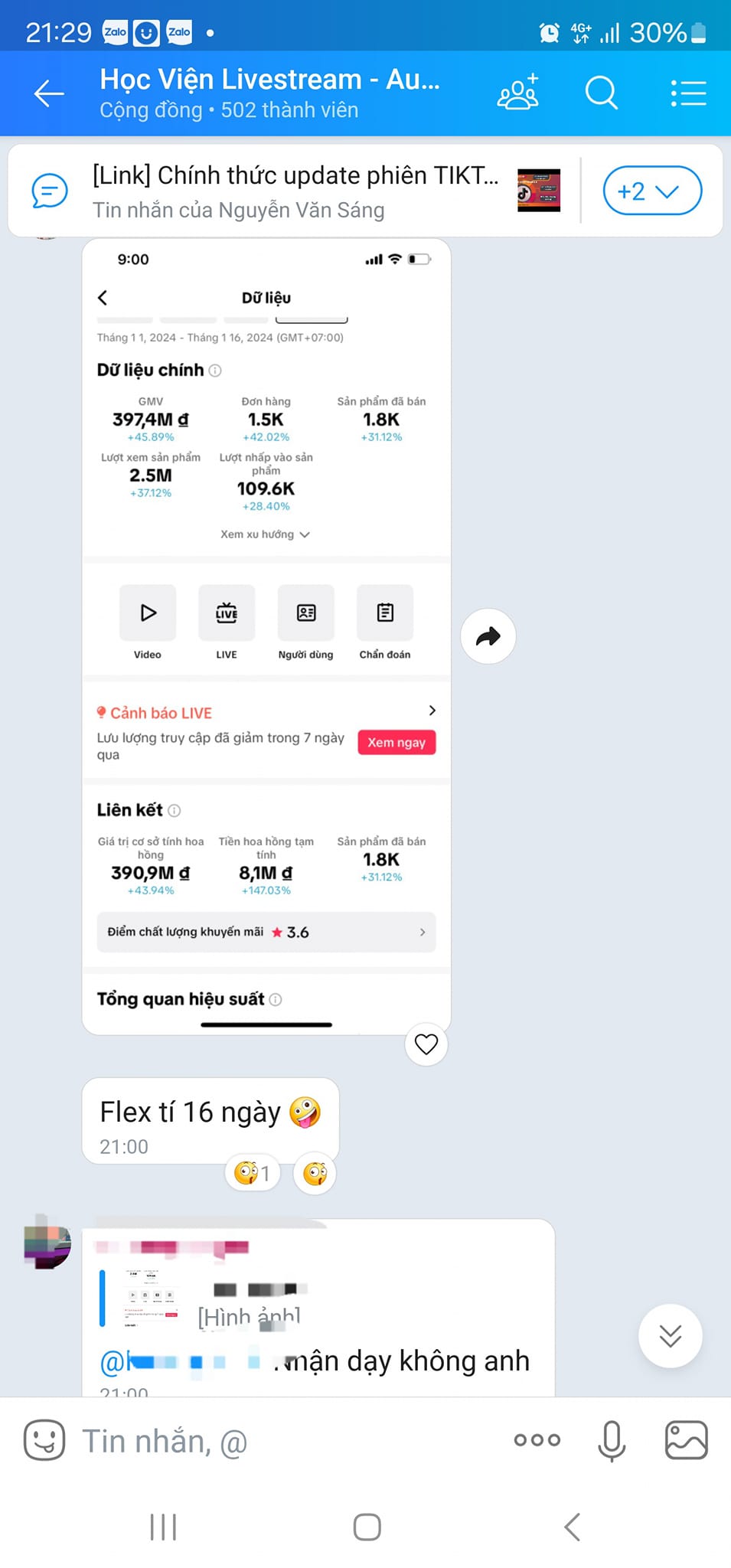Screen dimensions: 731x1568
Task: Tap the search magnifier icon
Action: pos(601,93)
